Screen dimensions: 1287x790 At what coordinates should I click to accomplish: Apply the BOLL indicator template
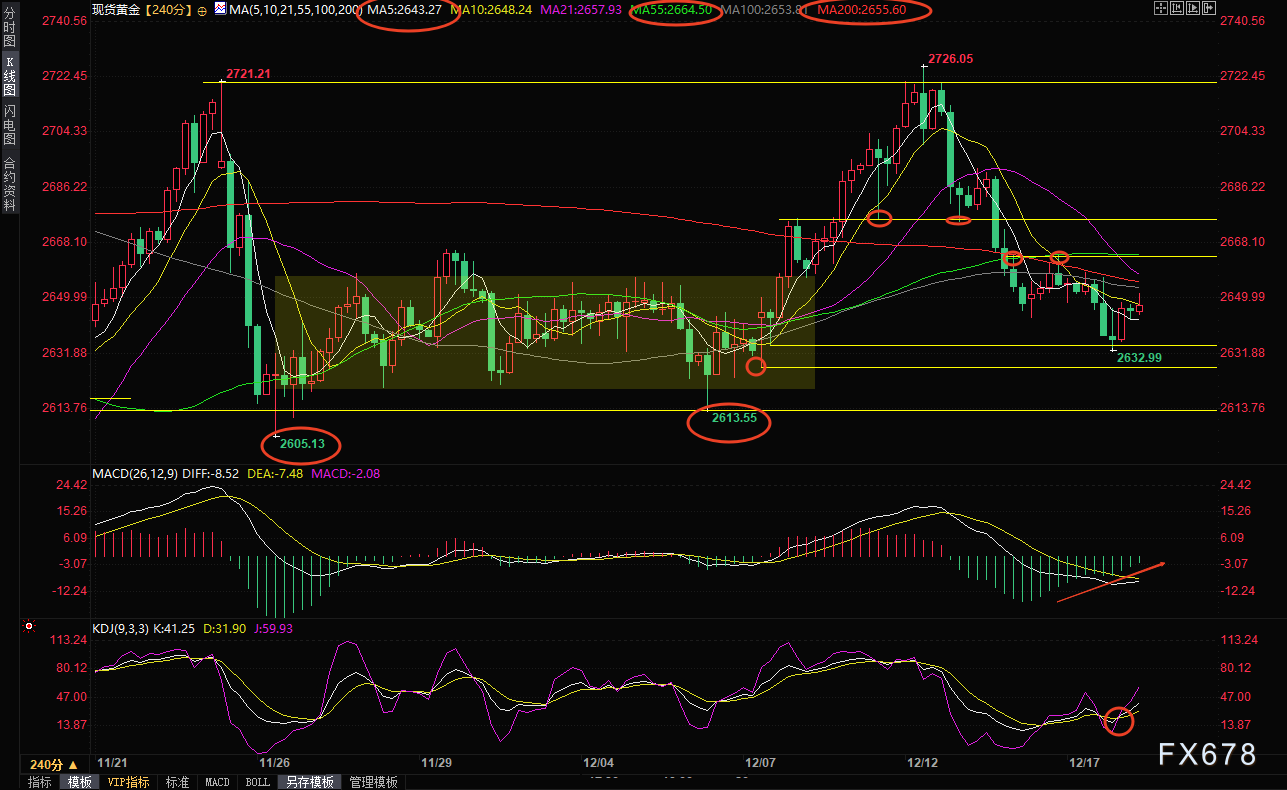[x=256, y=782]
